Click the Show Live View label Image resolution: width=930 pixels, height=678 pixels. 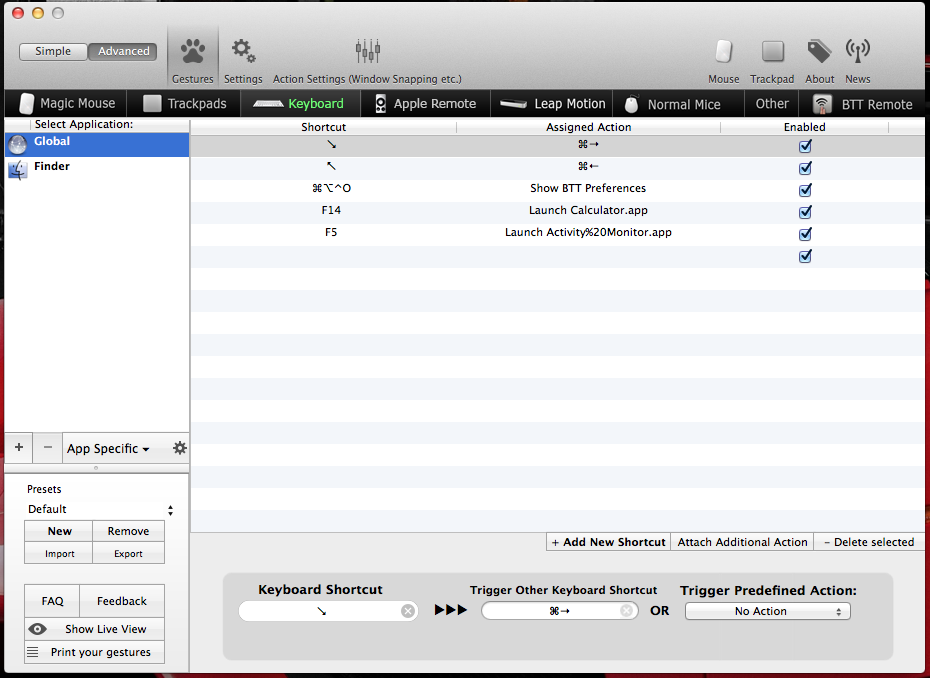(106, 629)
